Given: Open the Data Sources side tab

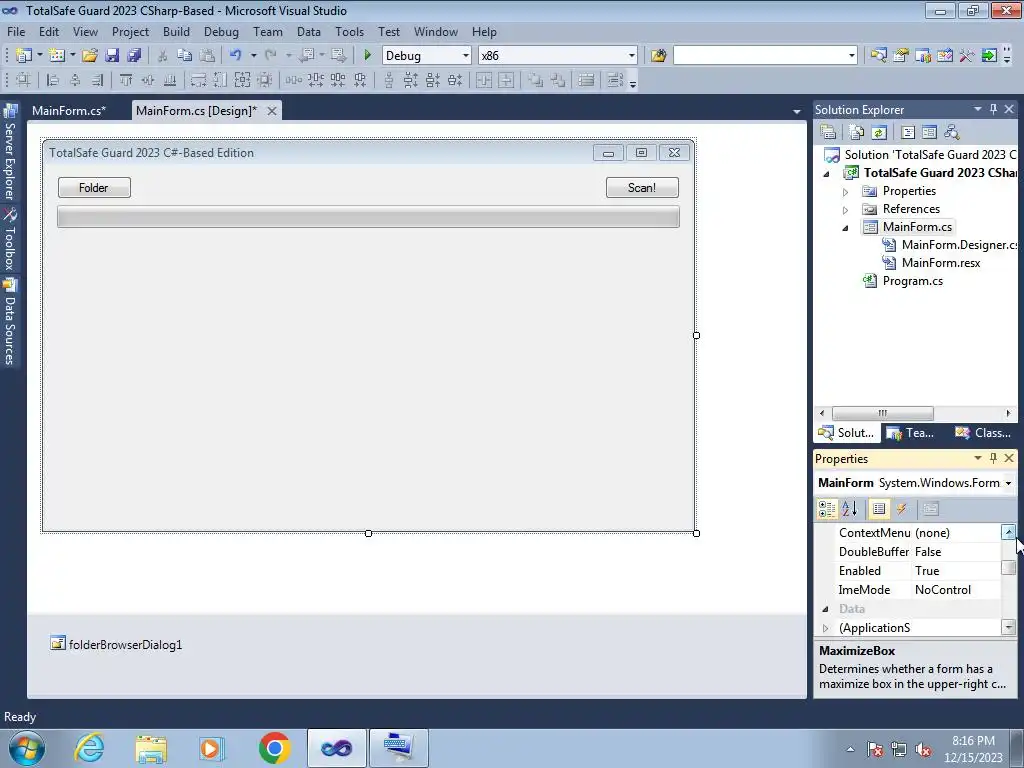Looking at the screenshot, I should click(x=10, y=321).
